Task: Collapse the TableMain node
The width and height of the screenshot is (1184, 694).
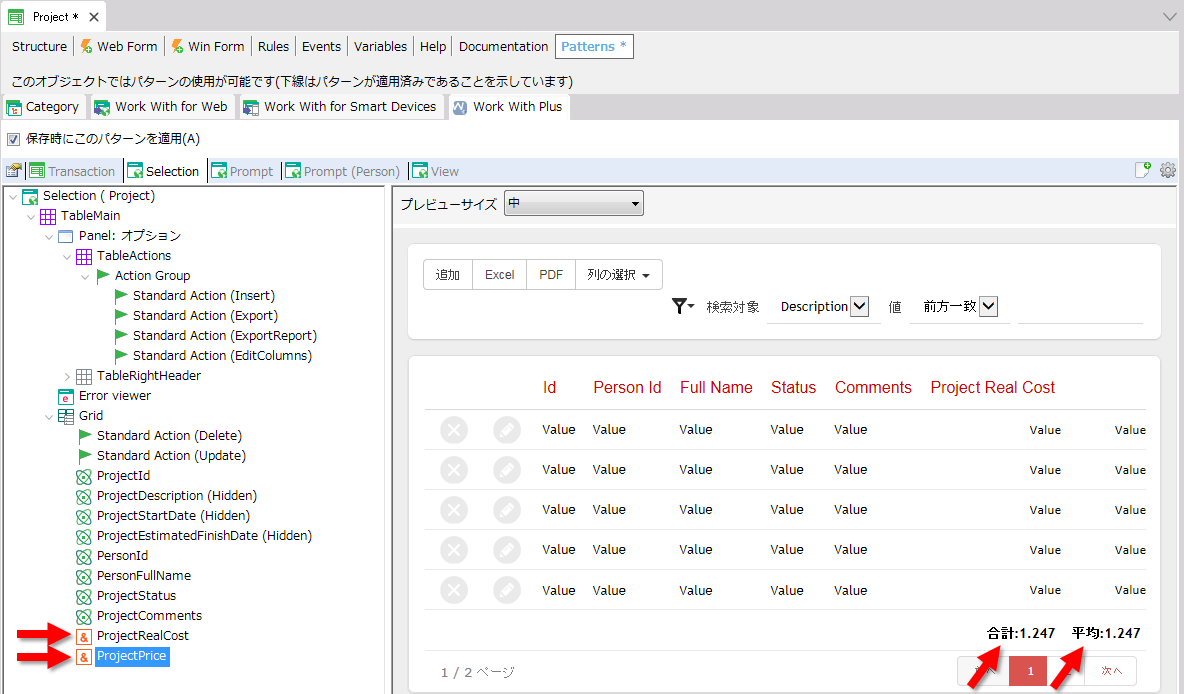Action: (x=31, y=216)
